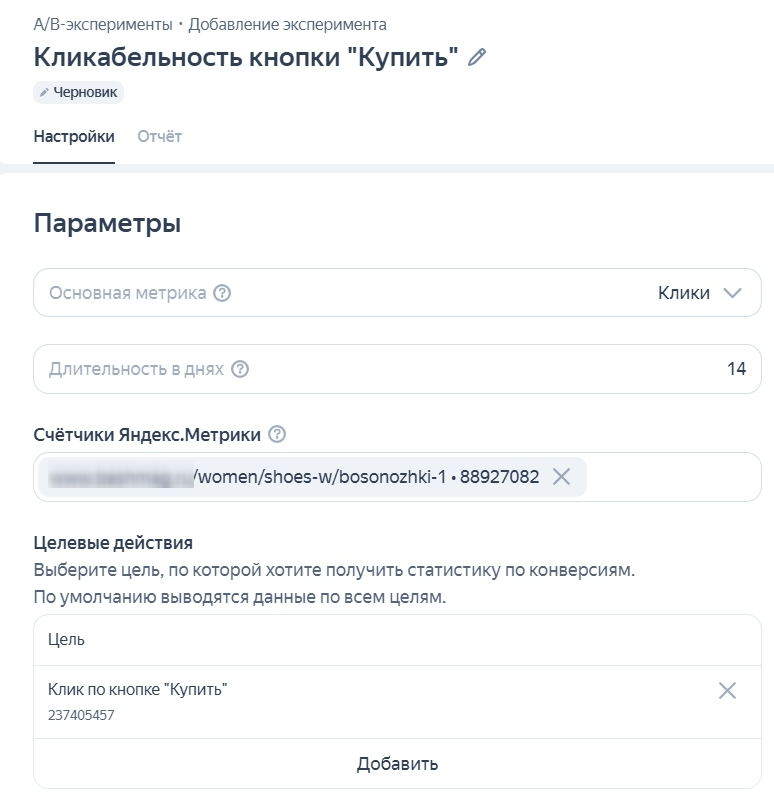Click the experiment title Кликабельность кнопки "Купить"

[x=246, y=57]
